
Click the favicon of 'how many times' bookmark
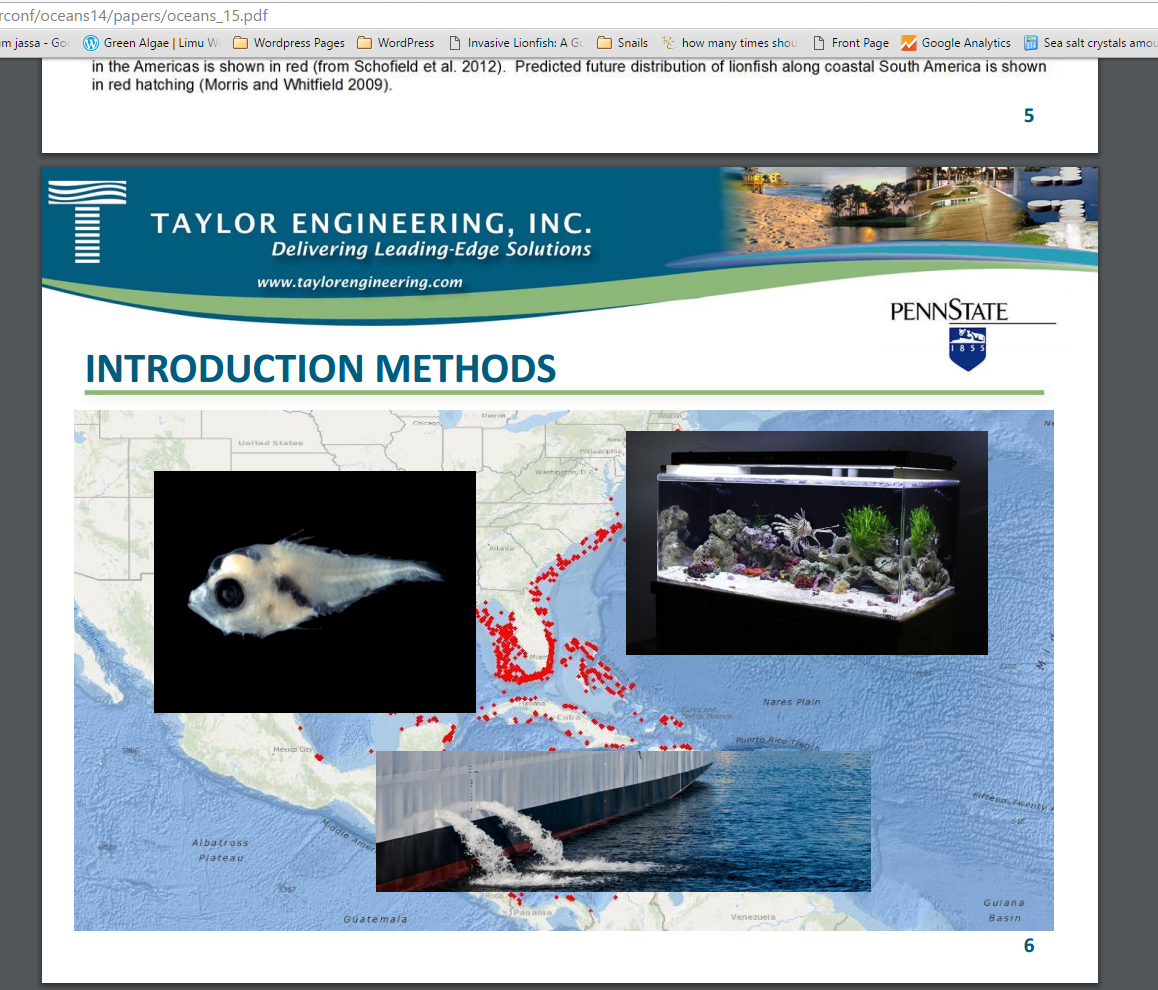pos(668,43)
